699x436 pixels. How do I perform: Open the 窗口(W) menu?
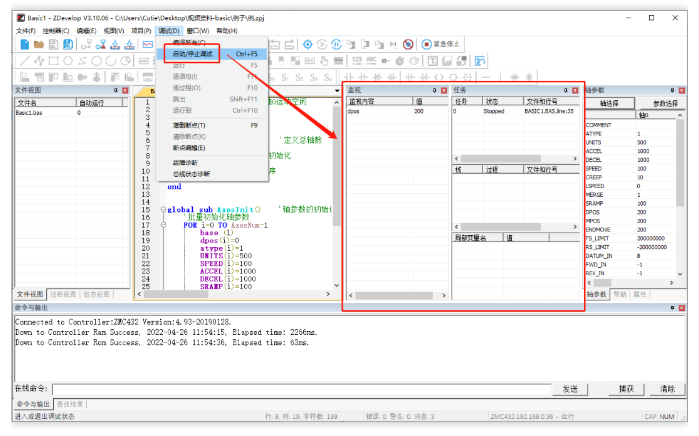click(x=197, y=31)
